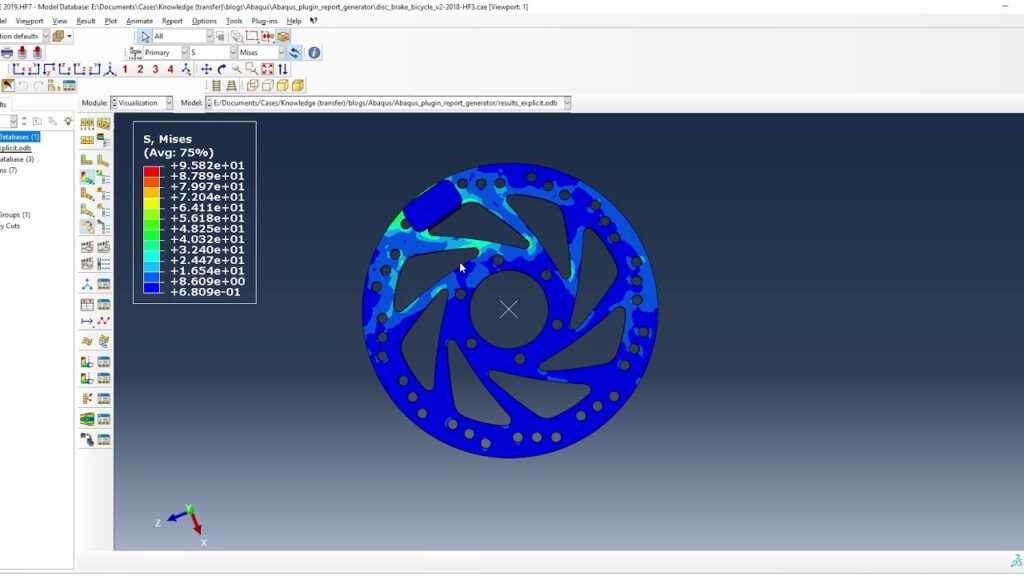Select the Rotate View tool
Viewport: 1024px width, 576px height.
222,69
